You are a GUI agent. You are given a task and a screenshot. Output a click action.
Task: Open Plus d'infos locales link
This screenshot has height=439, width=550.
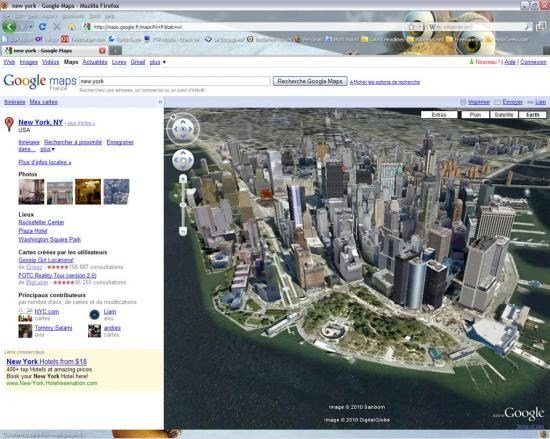pos(45,162)
